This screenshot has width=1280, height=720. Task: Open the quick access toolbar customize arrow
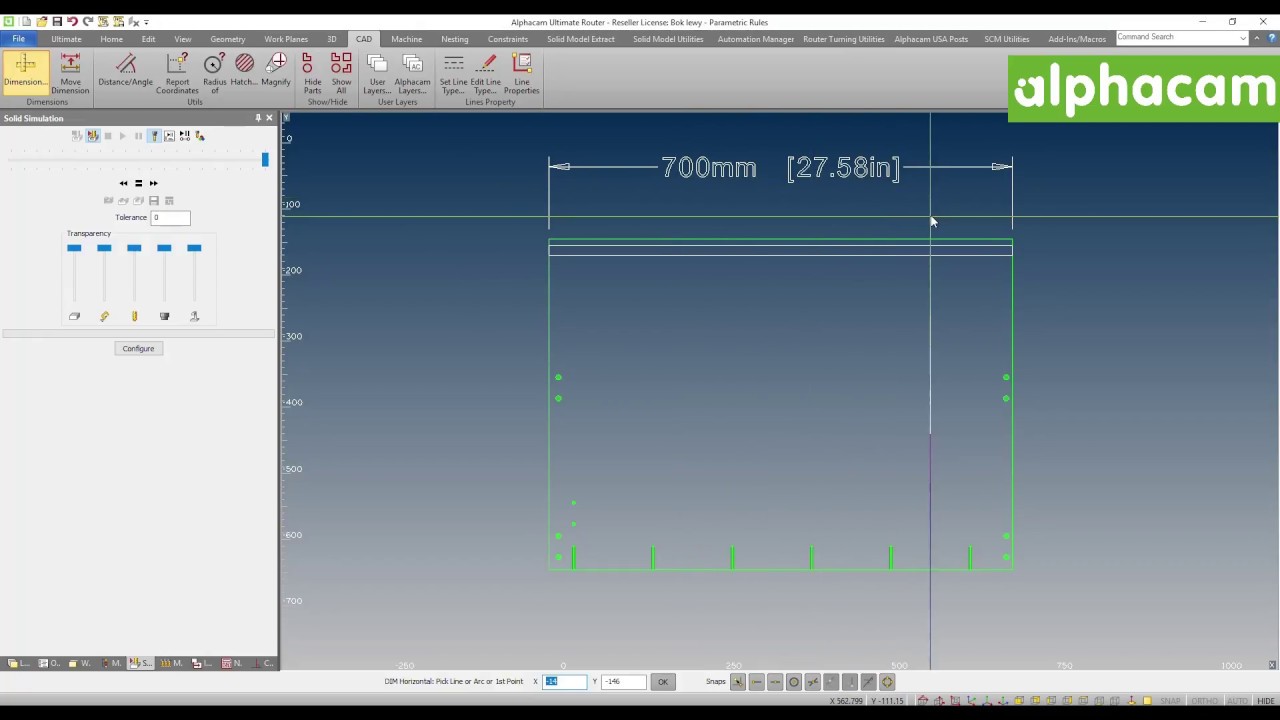[x=146, y=22]
